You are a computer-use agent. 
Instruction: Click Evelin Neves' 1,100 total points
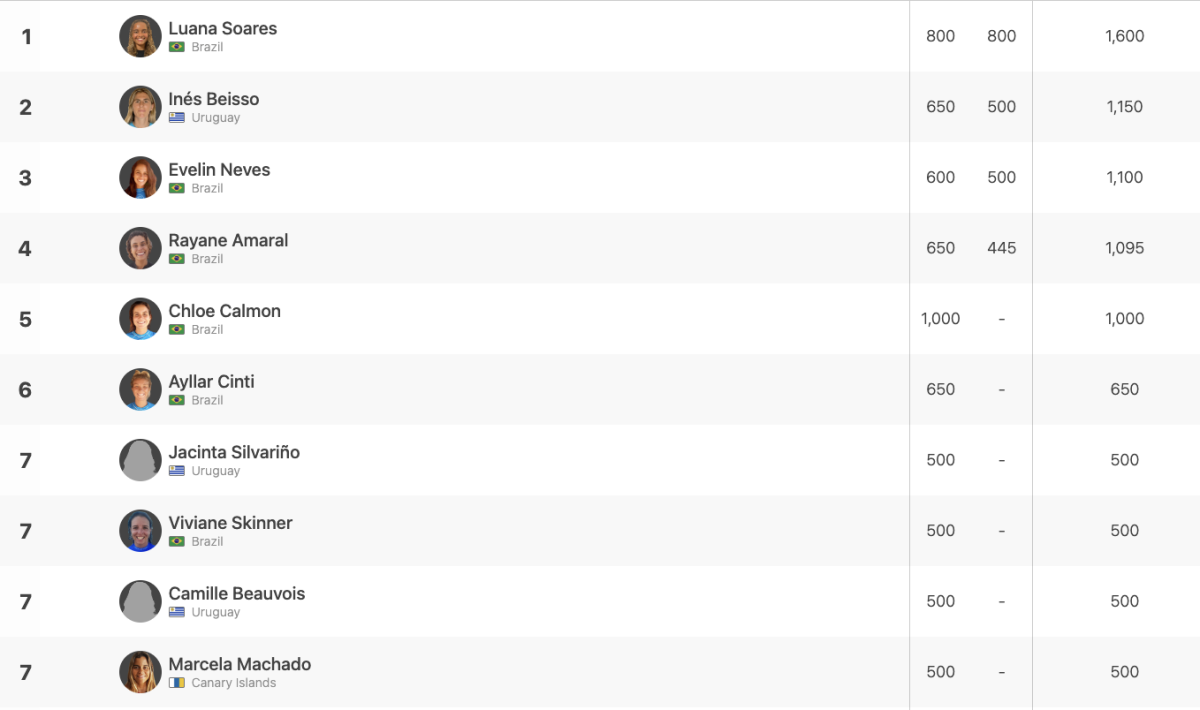tap(1125, 177)
